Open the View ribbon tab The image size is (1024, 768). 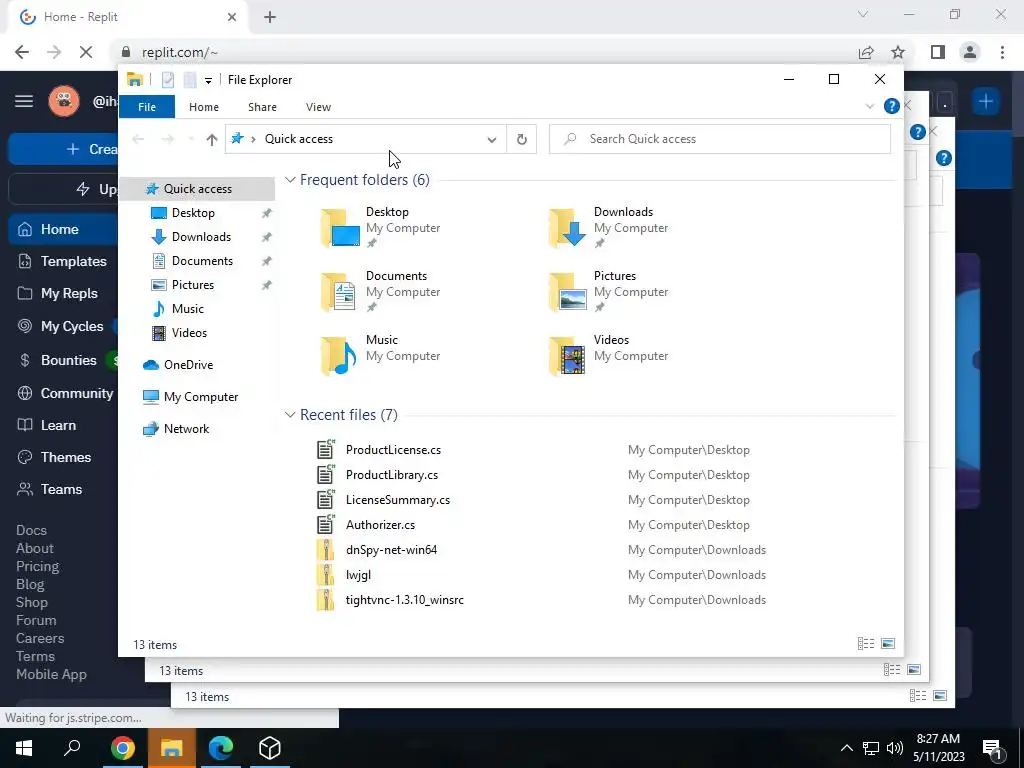318,107
